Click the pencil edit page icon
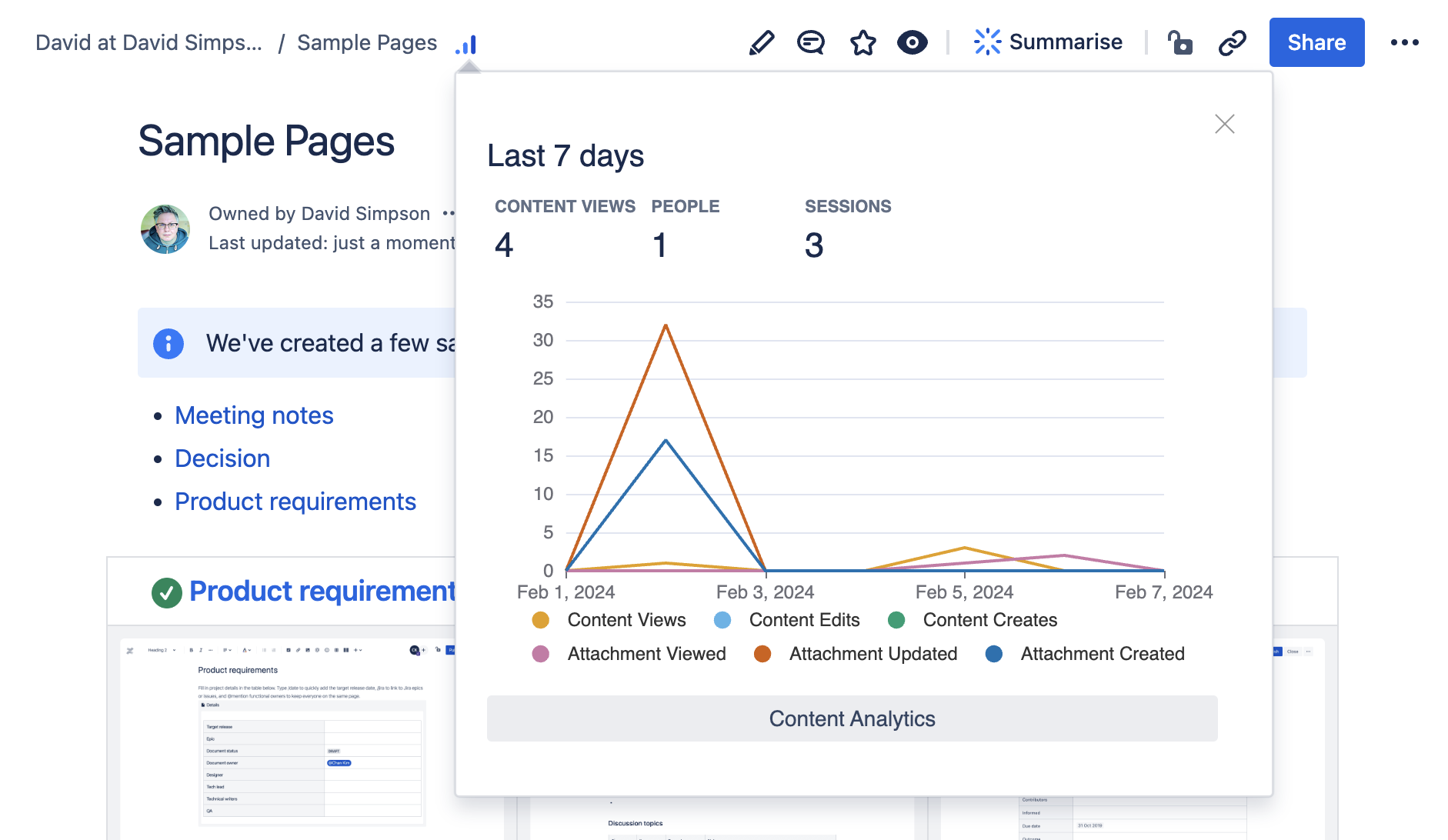1448x840 pixels. pos(761,42)
